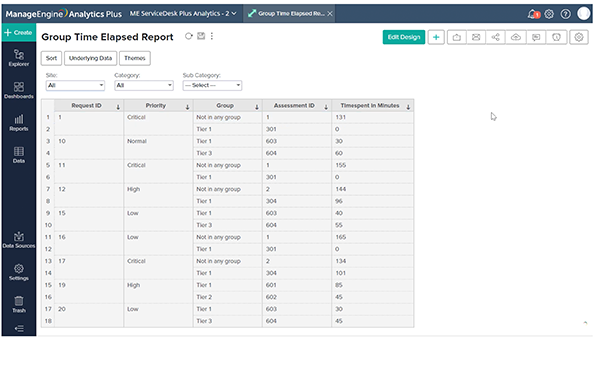The height and width of the screenshot is (375, 600).
Task: Click the cloud publish toolbar icon
Action: 516,37
